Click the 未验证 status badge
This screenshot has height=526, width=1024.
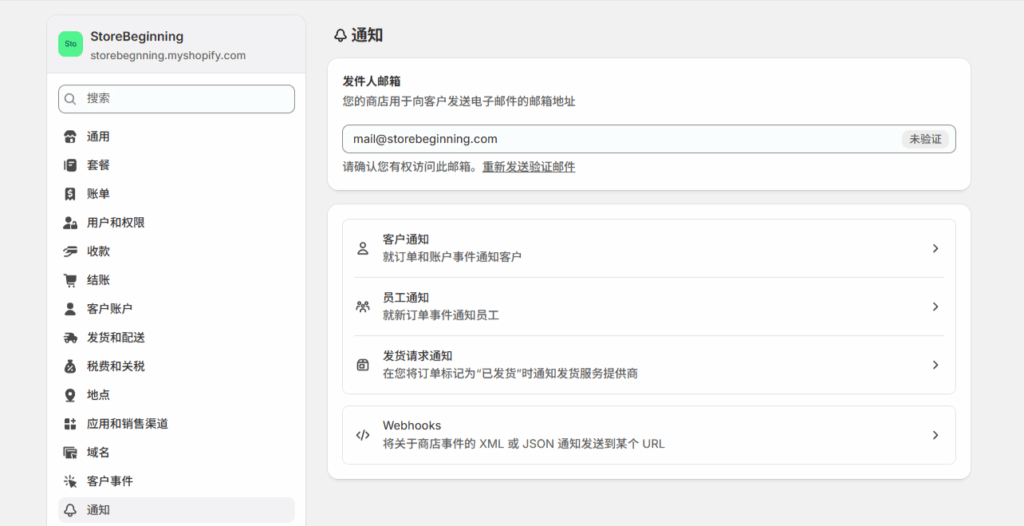tap(925, 139)
